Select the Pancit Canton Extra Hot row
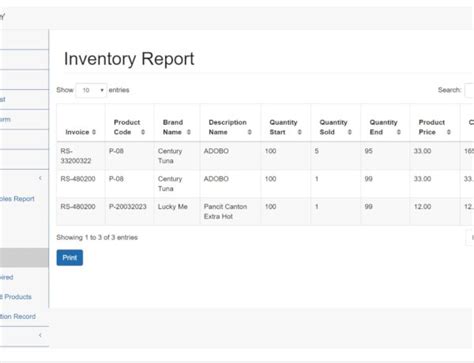The width and height of the screenshot is (474, 363). pos(265,212)
